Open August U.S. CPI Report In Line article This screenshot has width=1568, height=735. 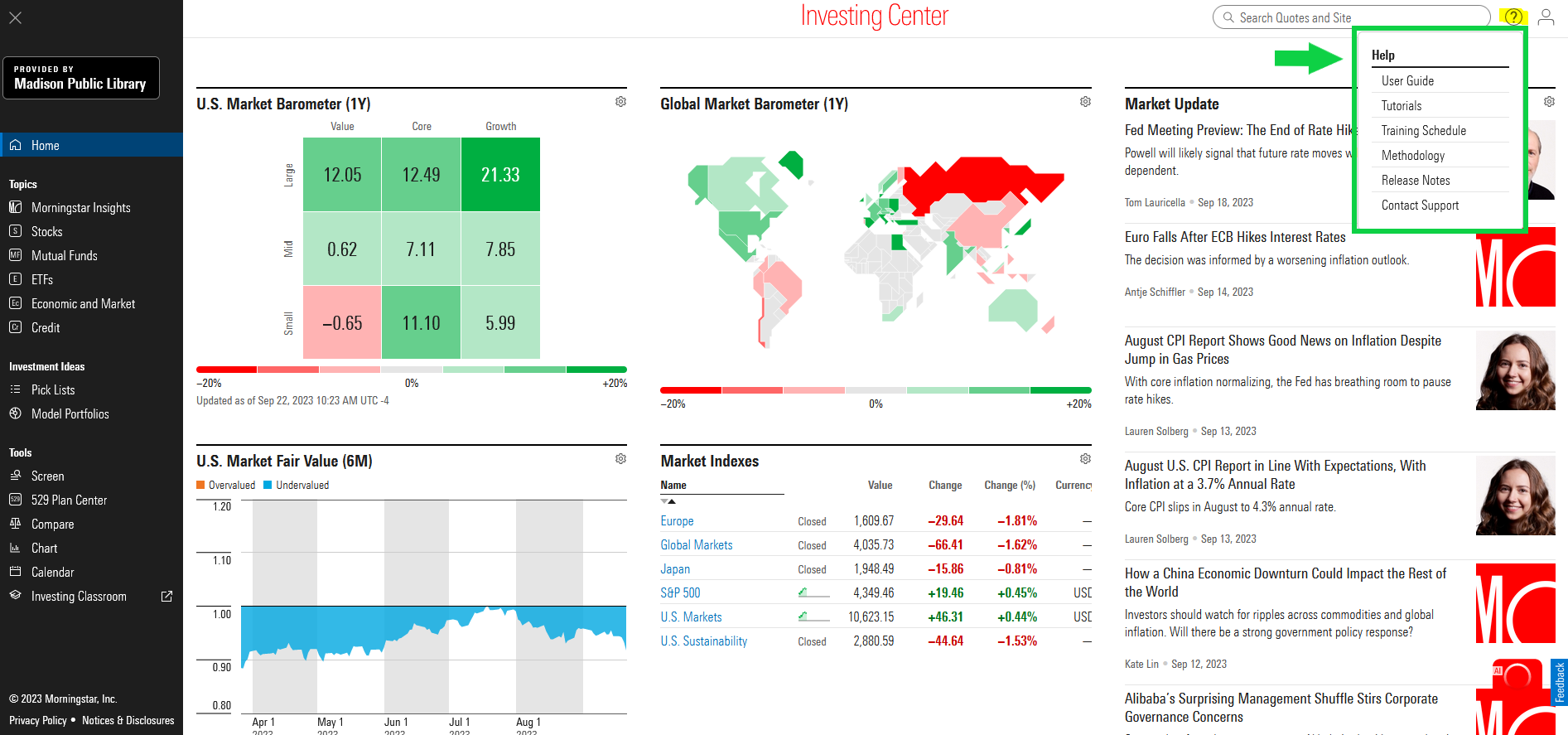1276,475
